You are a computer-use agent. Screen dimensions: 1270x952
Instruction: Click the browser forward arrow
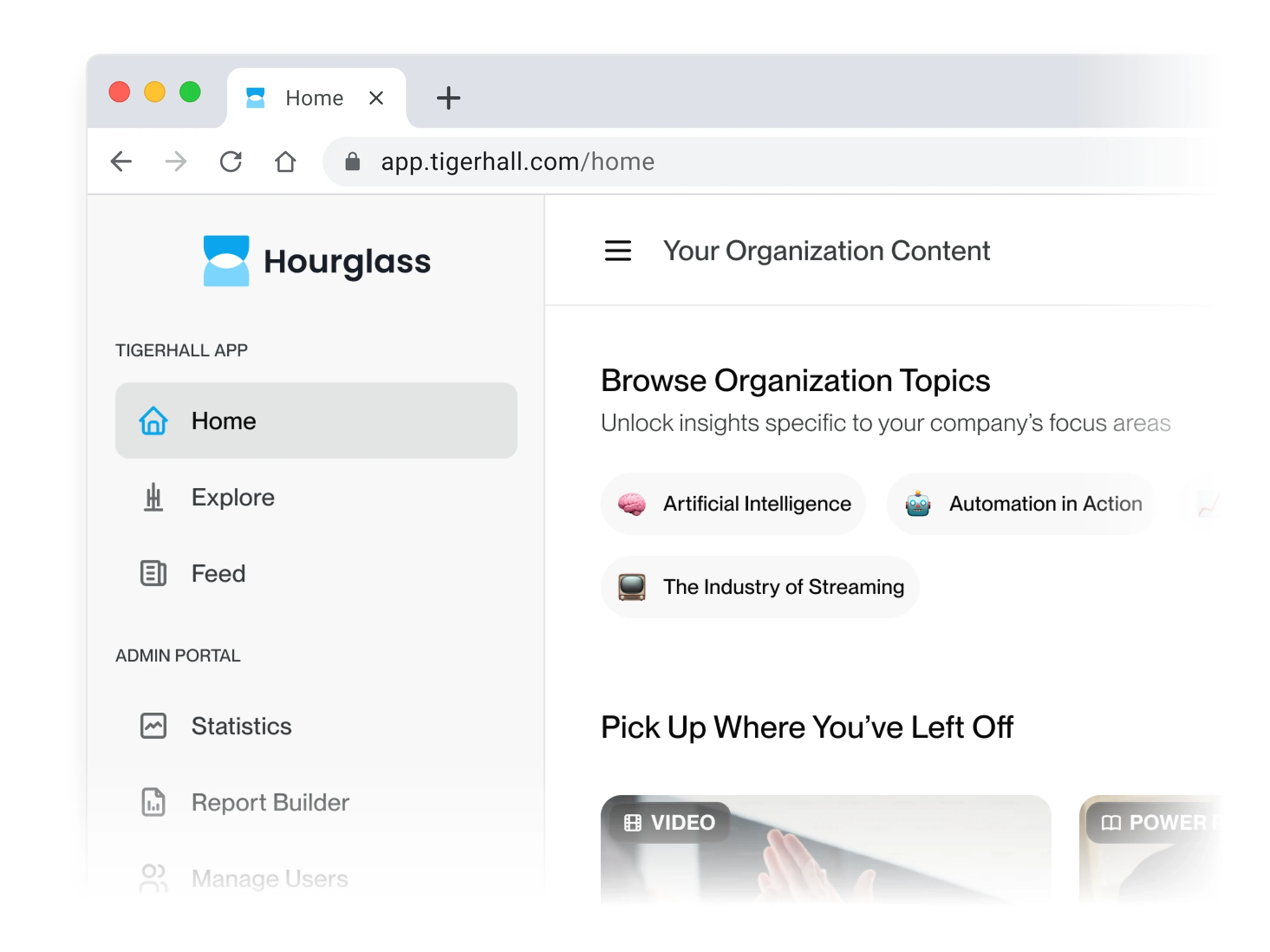tap(176, 161)
